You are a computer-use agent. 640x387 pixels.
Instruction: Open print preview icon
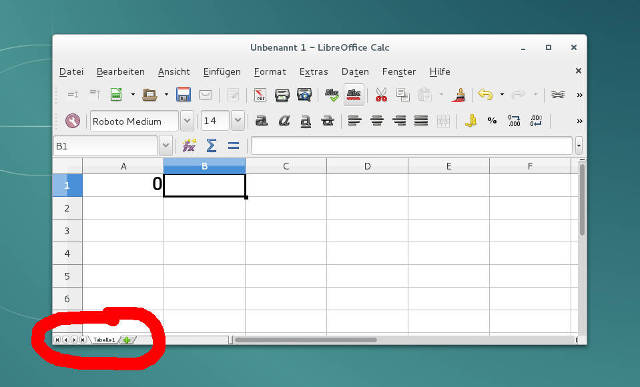304,95
